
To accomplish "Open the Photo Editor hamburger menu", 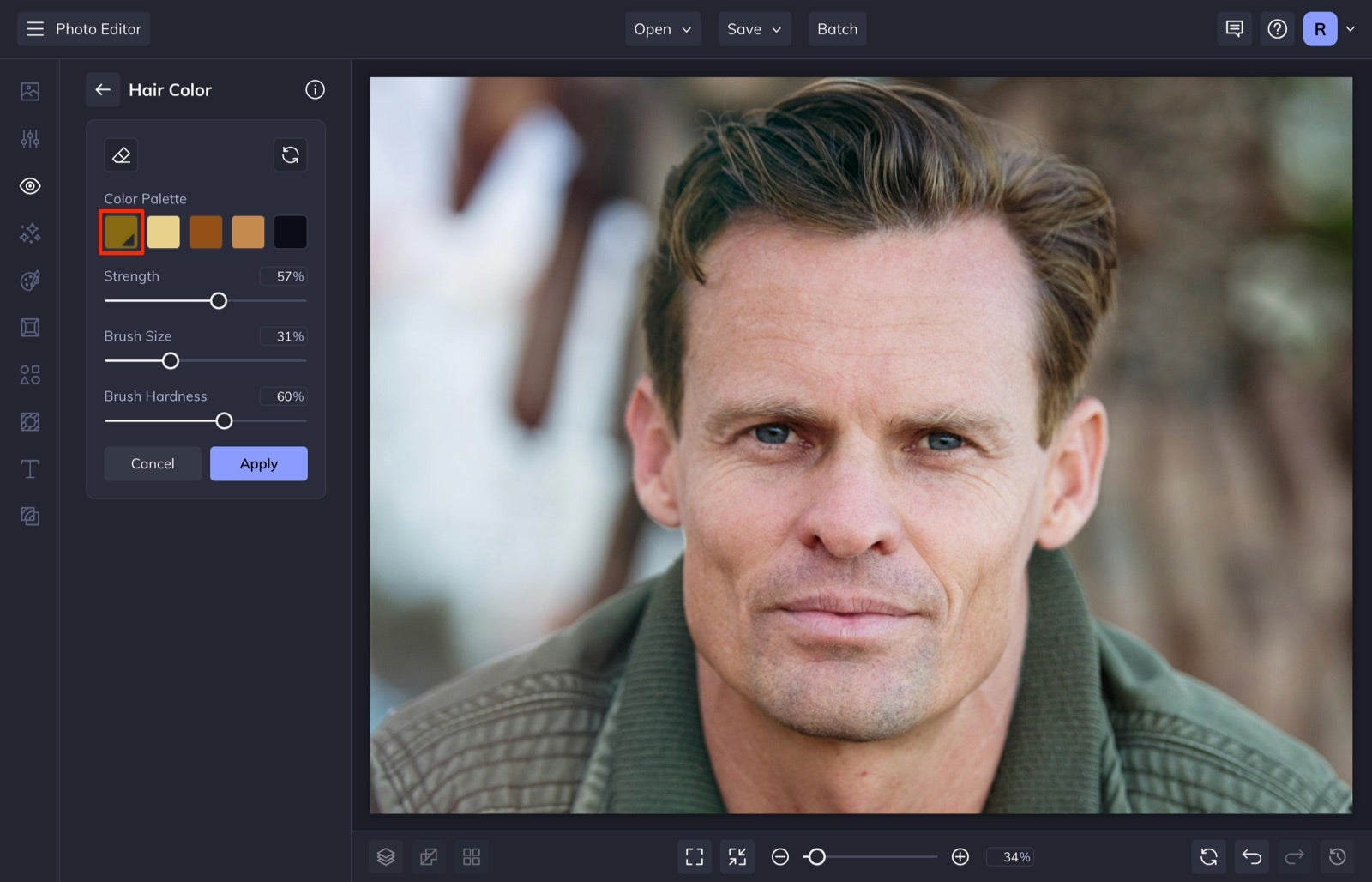I will coord(34,28).
